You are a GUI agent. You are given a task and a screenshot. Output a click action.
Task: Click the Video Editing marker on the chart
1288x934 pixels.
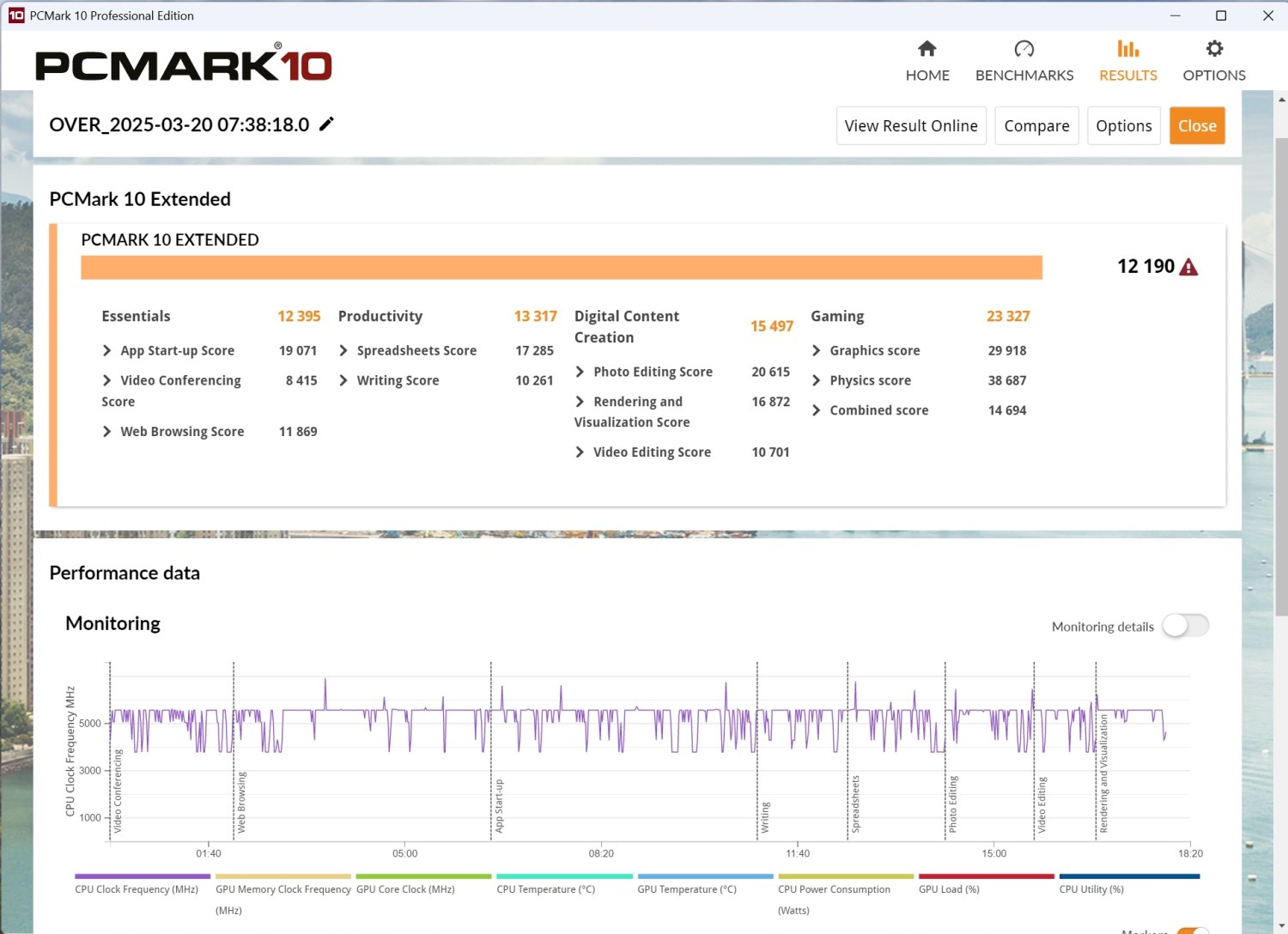pos(1042,804)
